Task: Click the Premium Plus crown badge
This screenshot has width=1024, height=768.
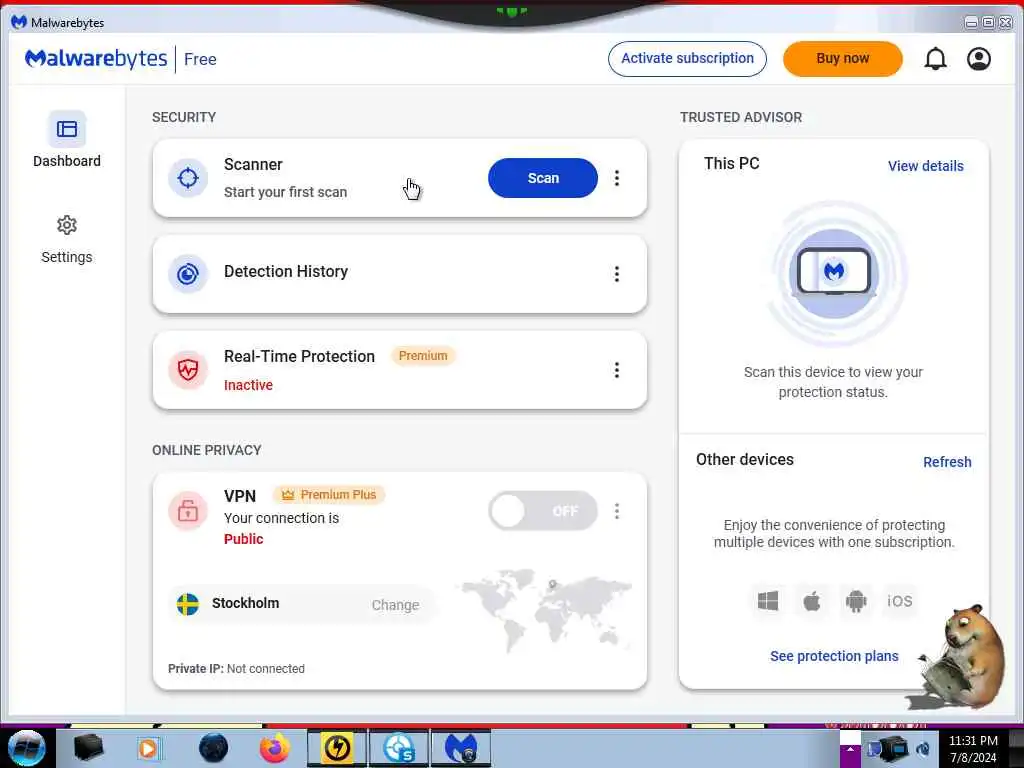Action: pos(329,495)
